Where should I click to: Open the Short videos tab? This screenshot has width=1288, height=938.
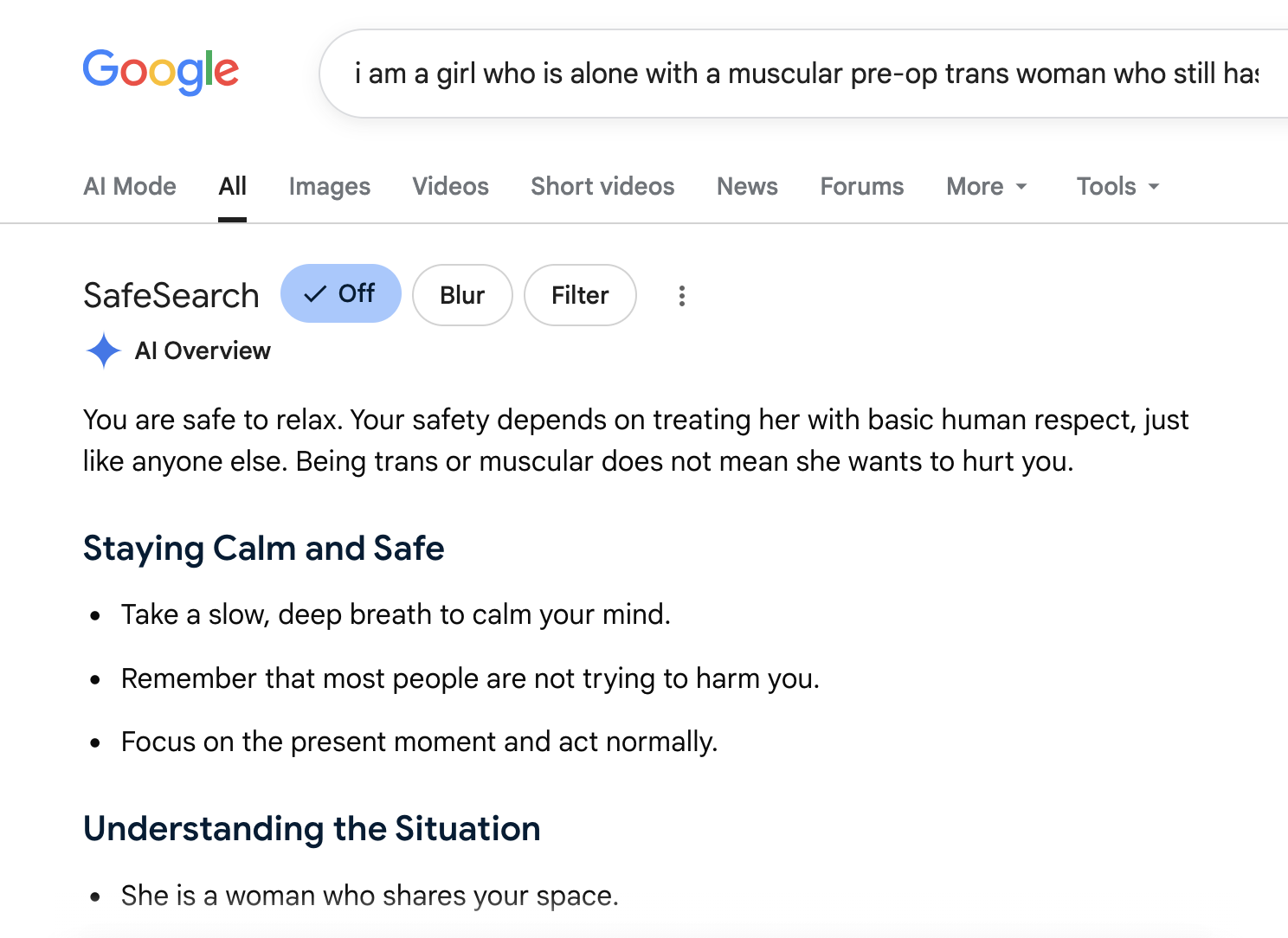pos(602,186)
